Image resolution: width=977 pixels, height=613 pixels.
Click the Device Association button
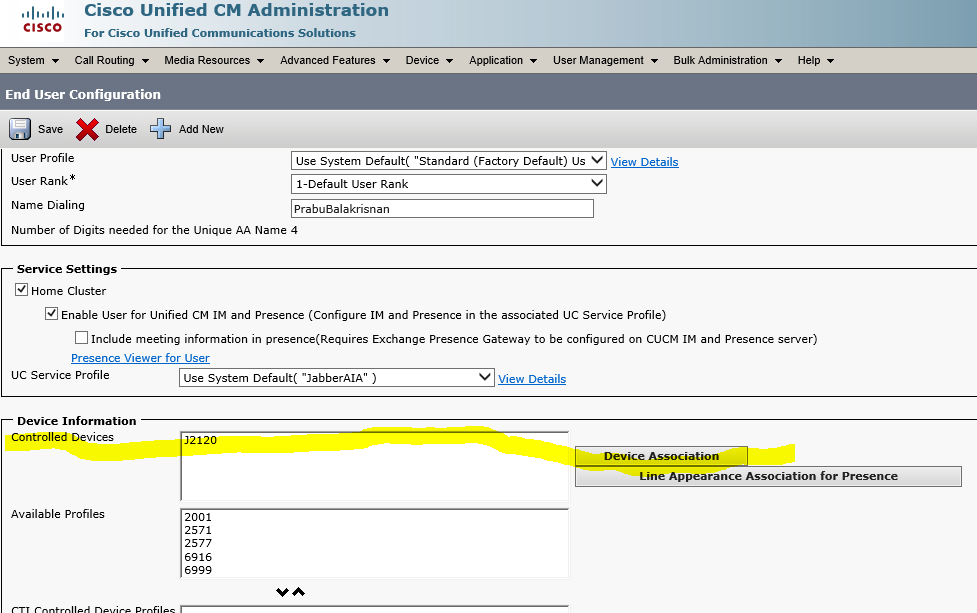point(660,456)
